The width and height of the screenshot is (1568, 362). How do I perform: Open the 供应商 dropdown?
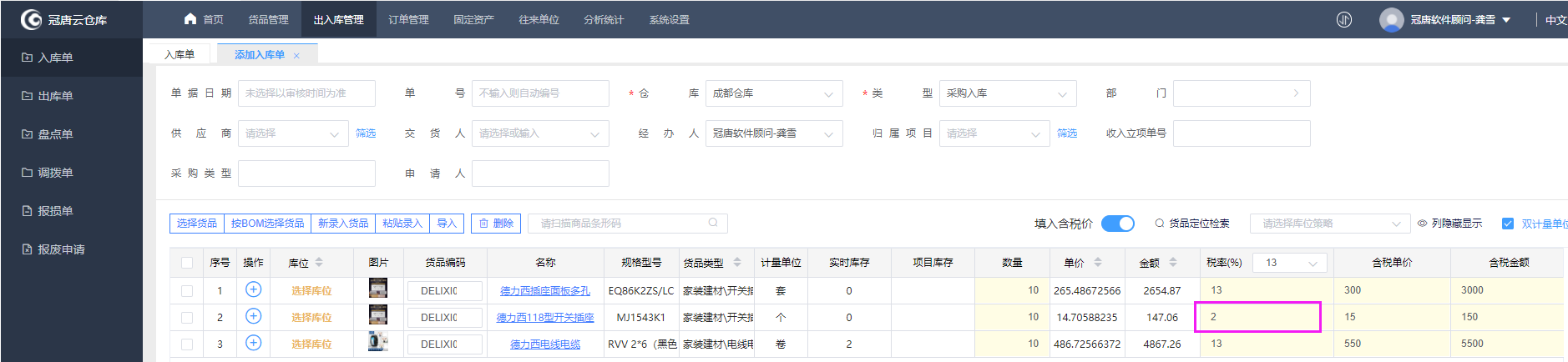[x=293, y=133]
